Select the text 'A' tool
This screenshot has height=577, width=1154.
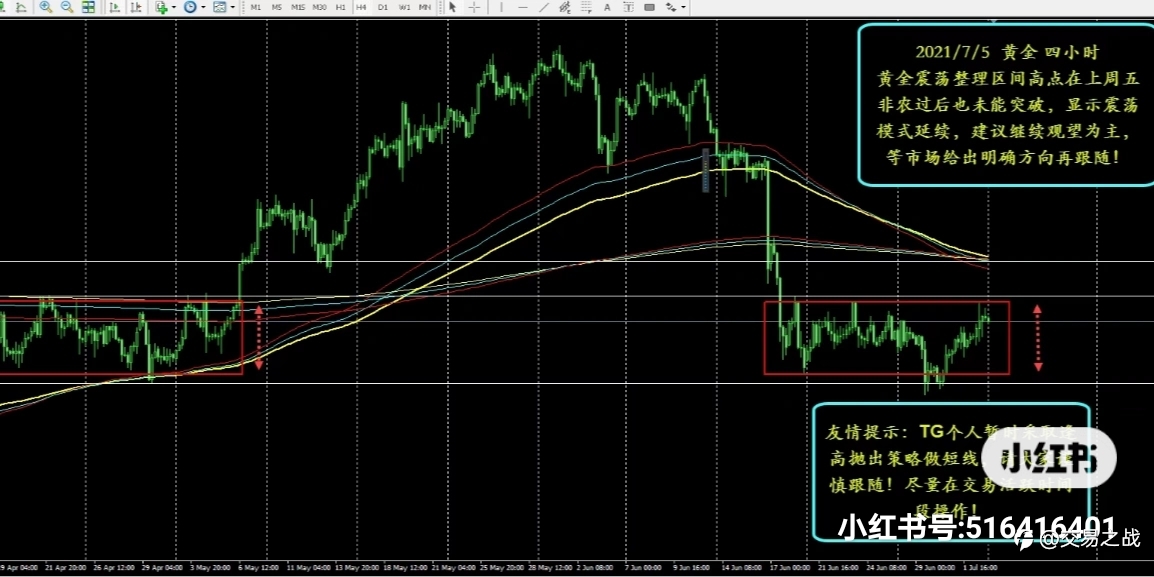pos(607,7)
